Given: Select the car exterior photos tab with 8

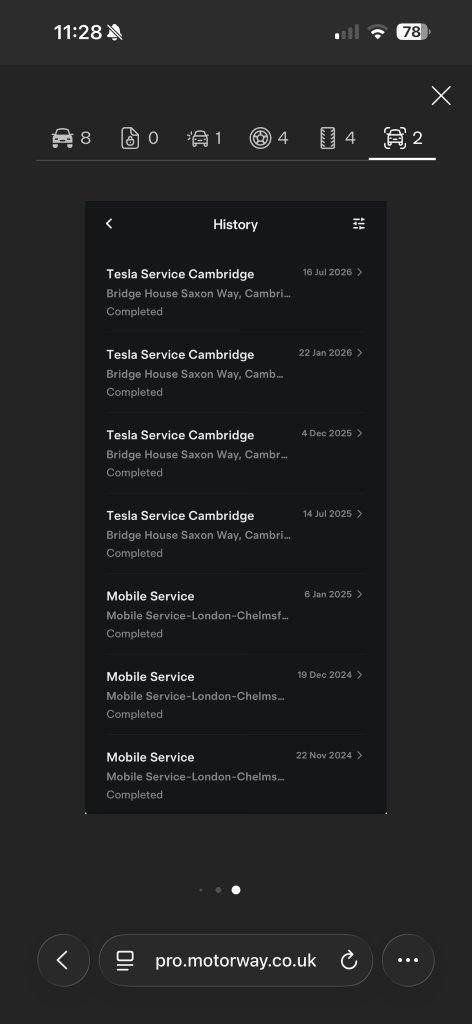Looking at the screenshot, I should tap(71, 138).
